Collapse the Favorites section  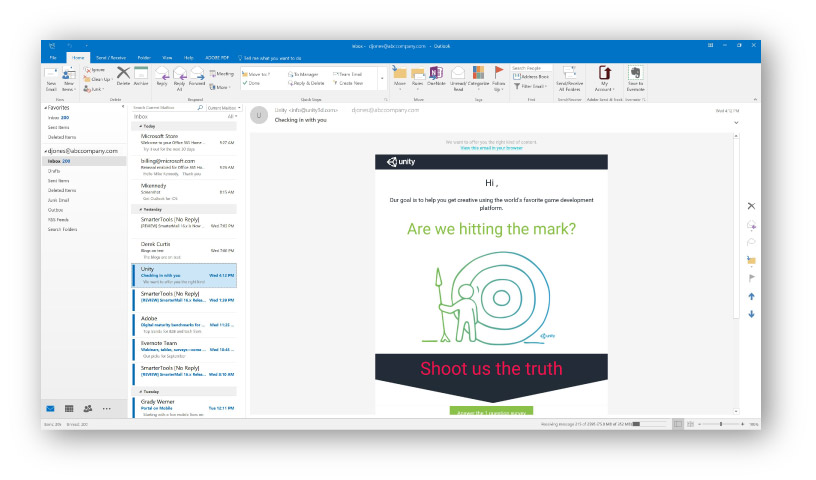tap(45, 108)
